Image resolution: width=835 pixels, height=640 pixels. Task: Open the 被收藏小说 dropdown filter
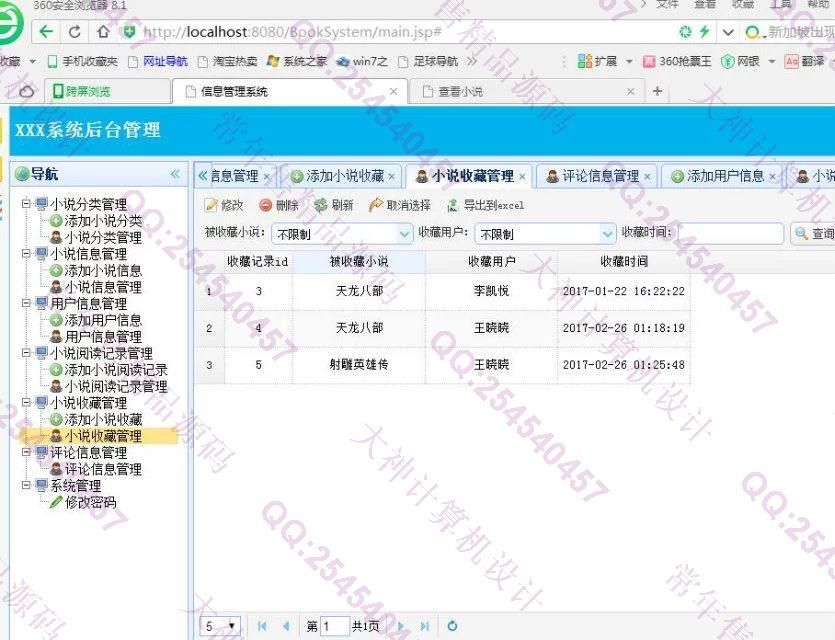tap(404, 234)
